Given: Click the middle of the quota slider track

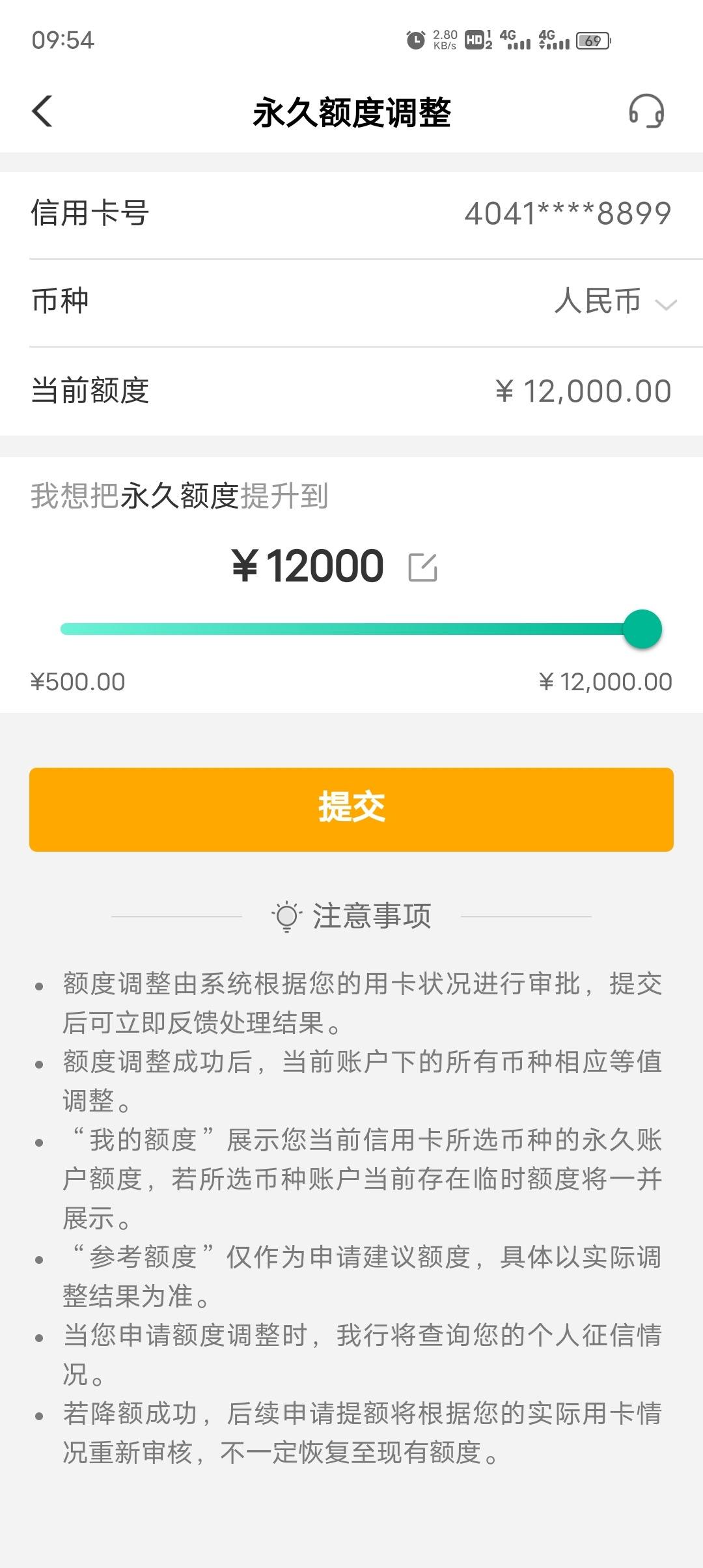Looking at the screenshot, I should 351,629.
